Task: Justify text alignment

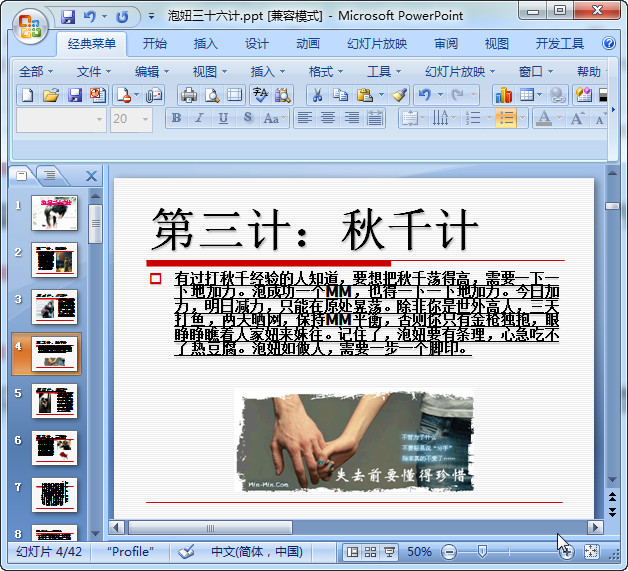Action: pos(375,118)
